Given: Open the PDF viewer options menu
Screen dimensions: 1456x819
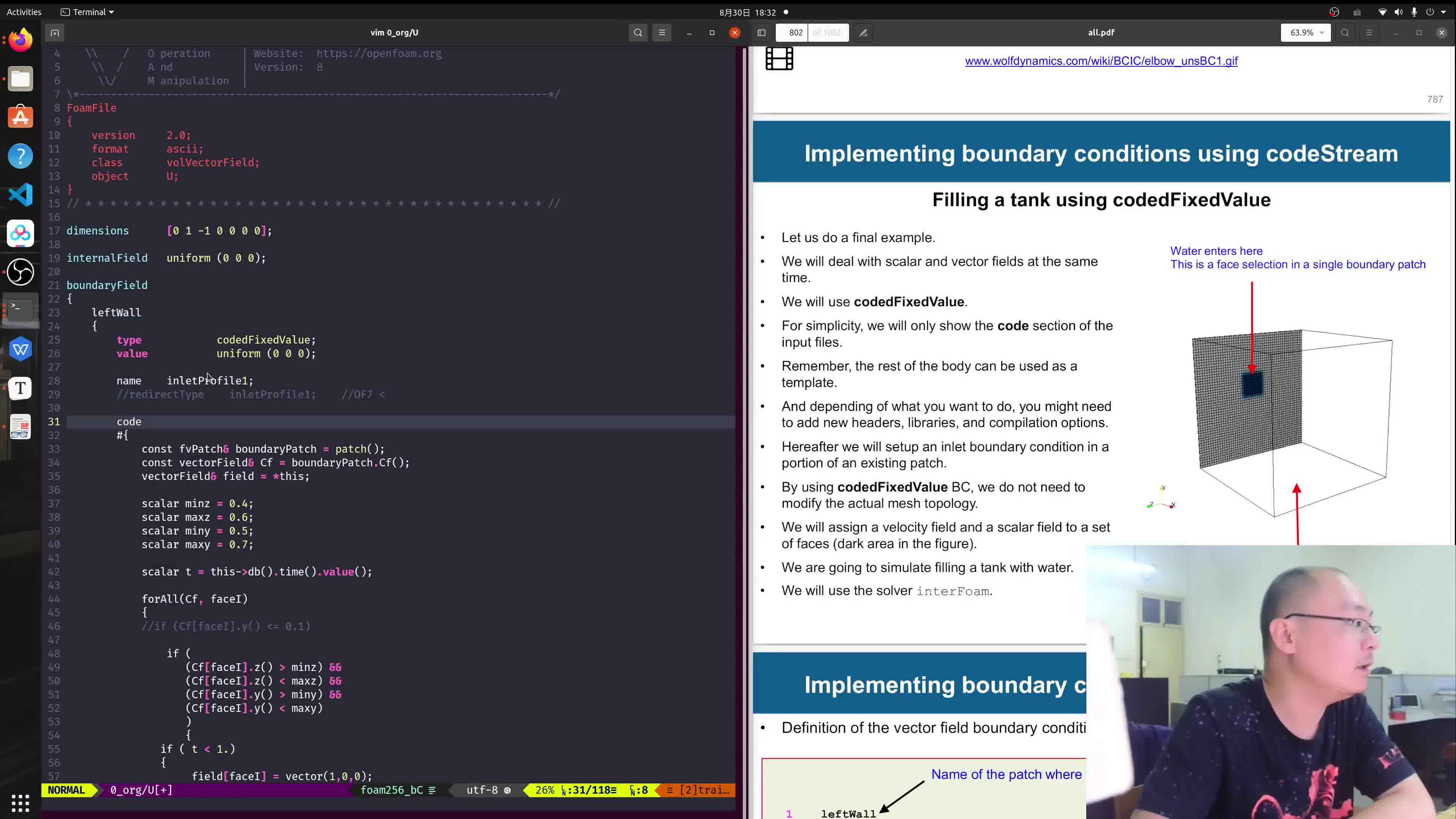Looking at the screenshot, I should 1369,33.
